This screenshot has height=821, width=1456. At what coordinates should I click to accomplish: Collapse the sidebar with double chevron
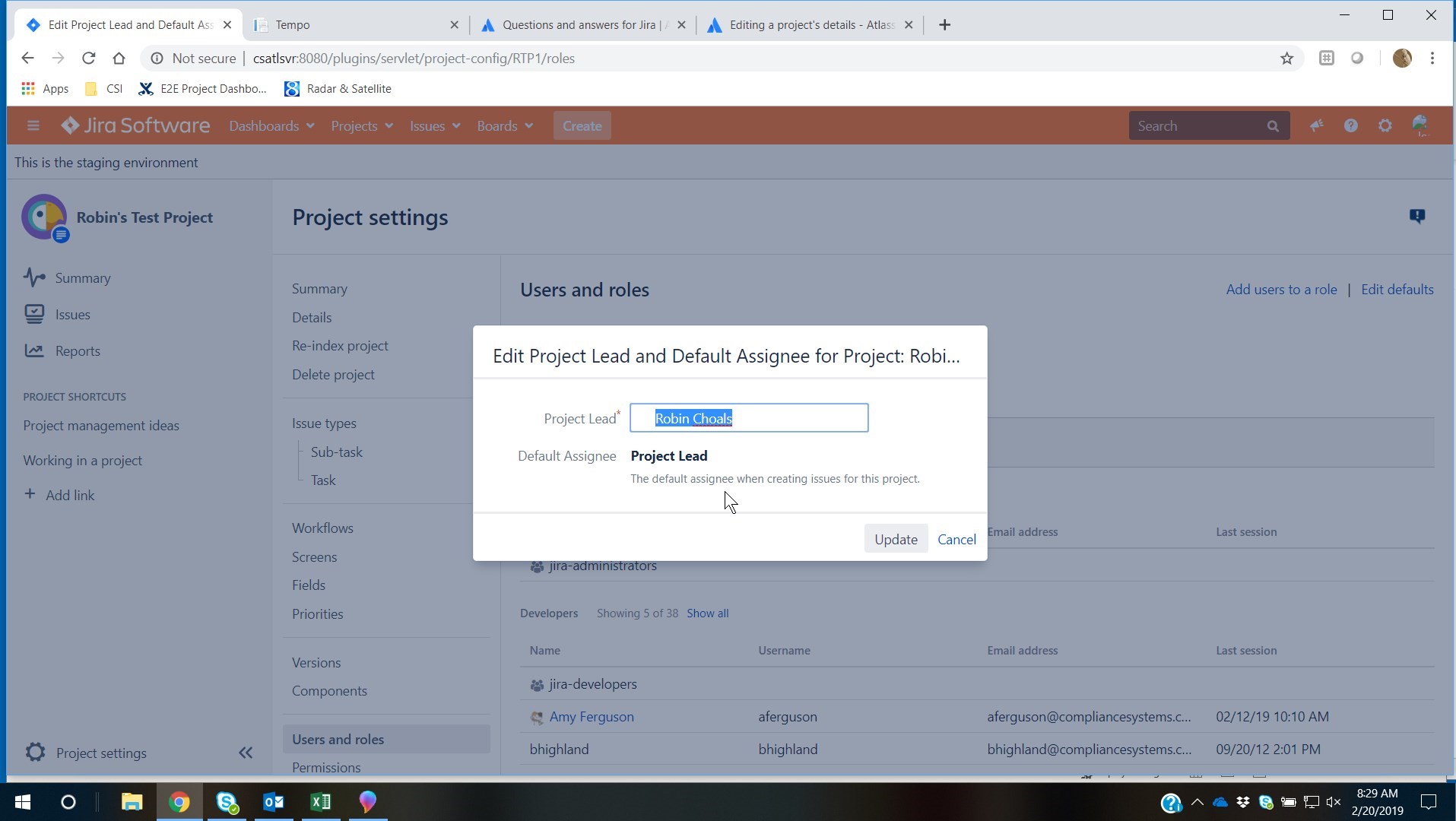(246, 753)
